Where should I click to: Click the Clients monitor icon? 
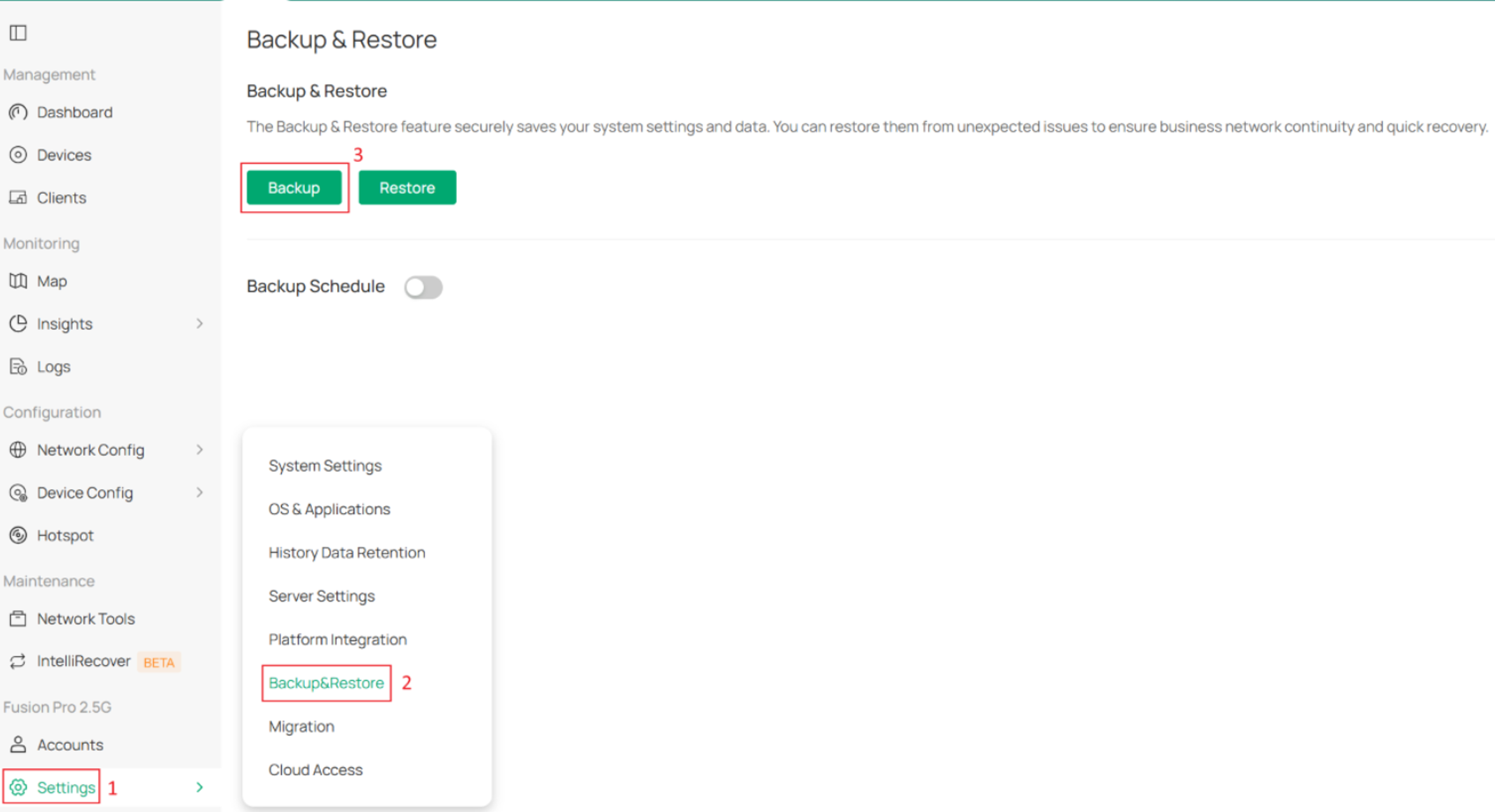click(18, 198)
